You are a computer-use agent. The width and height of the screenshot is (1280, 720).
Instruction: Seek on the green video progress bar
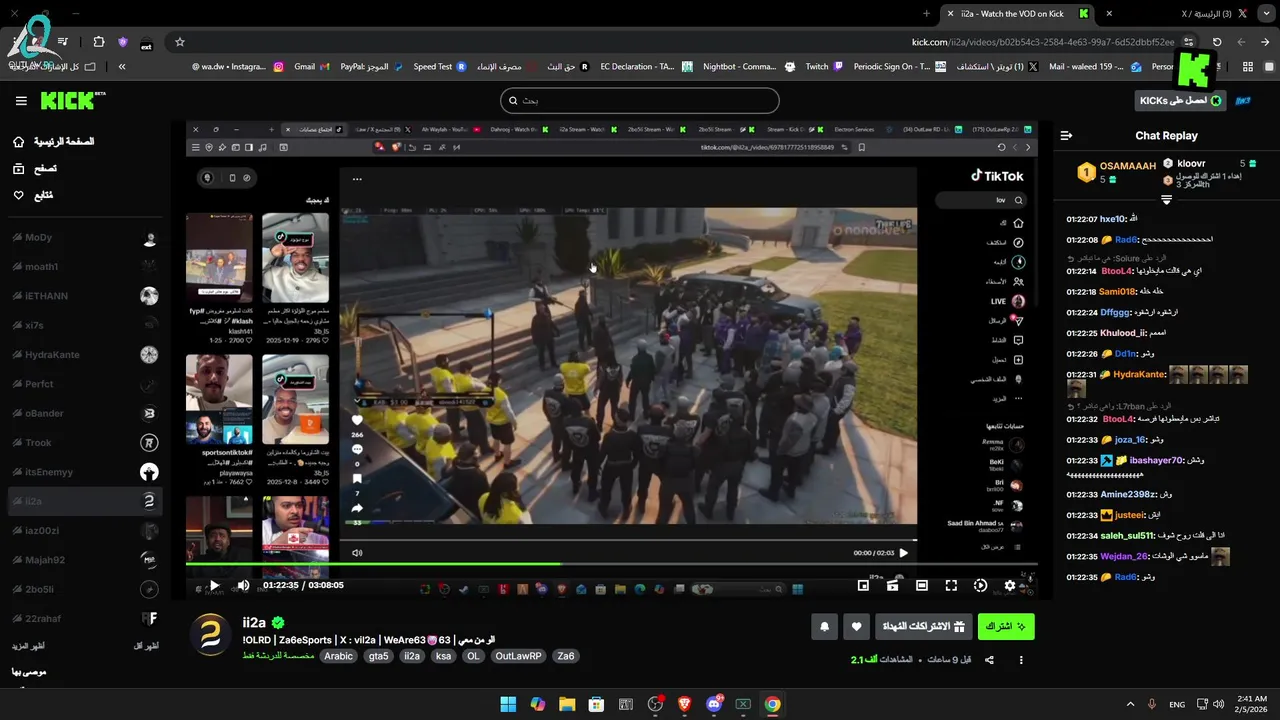click(x=611, y=564)
